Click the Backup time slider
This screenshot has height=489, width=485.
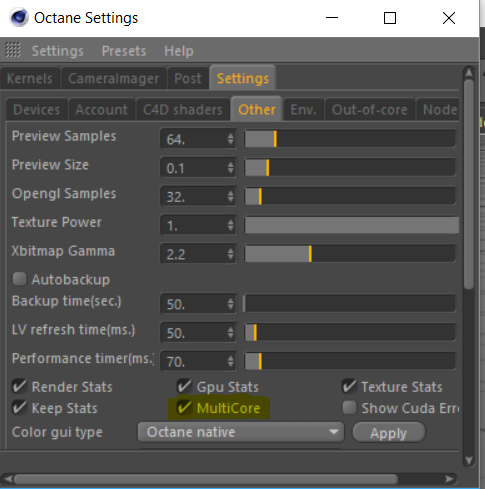click(x=350, y=304)
